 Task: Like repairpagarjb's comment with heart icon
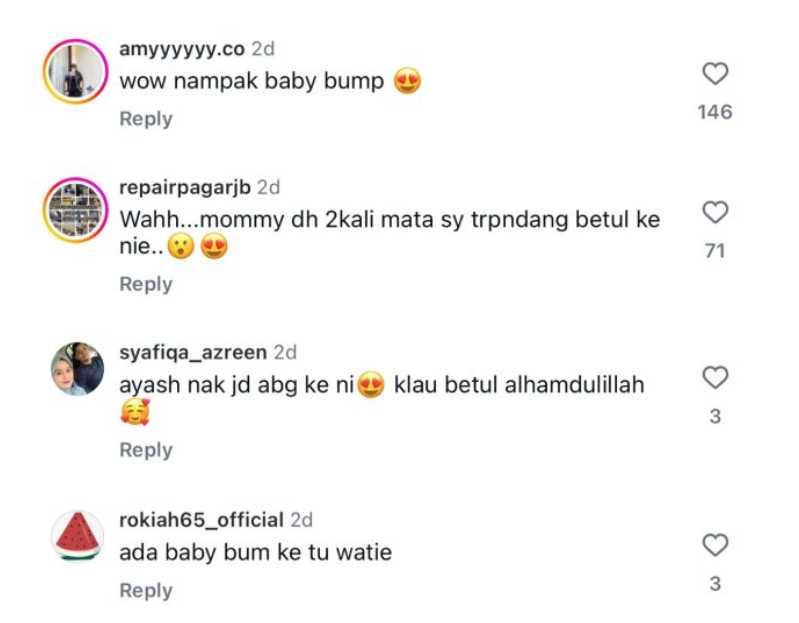[x=715, y=212]
